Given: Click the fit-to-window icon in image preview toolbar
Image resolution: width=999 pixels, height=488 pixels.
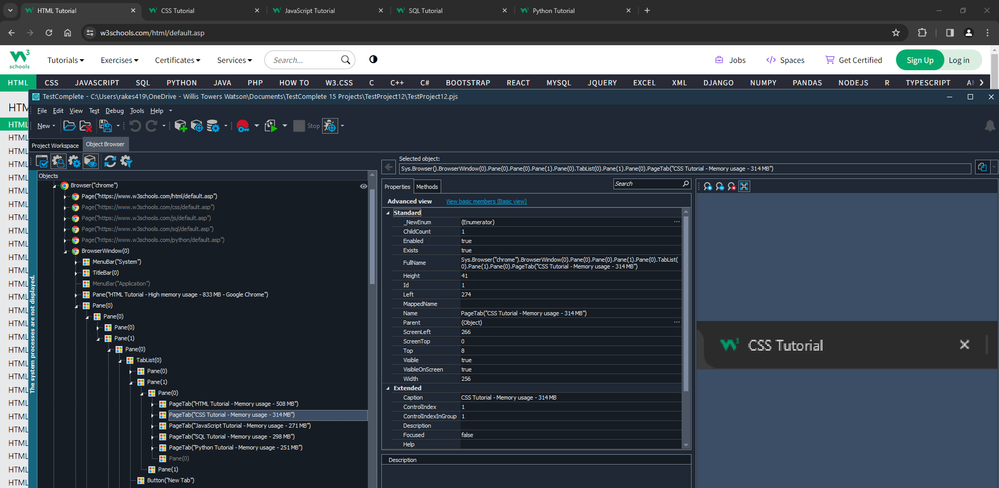Looking at the screenshot, I should click(x=745, y=186).
